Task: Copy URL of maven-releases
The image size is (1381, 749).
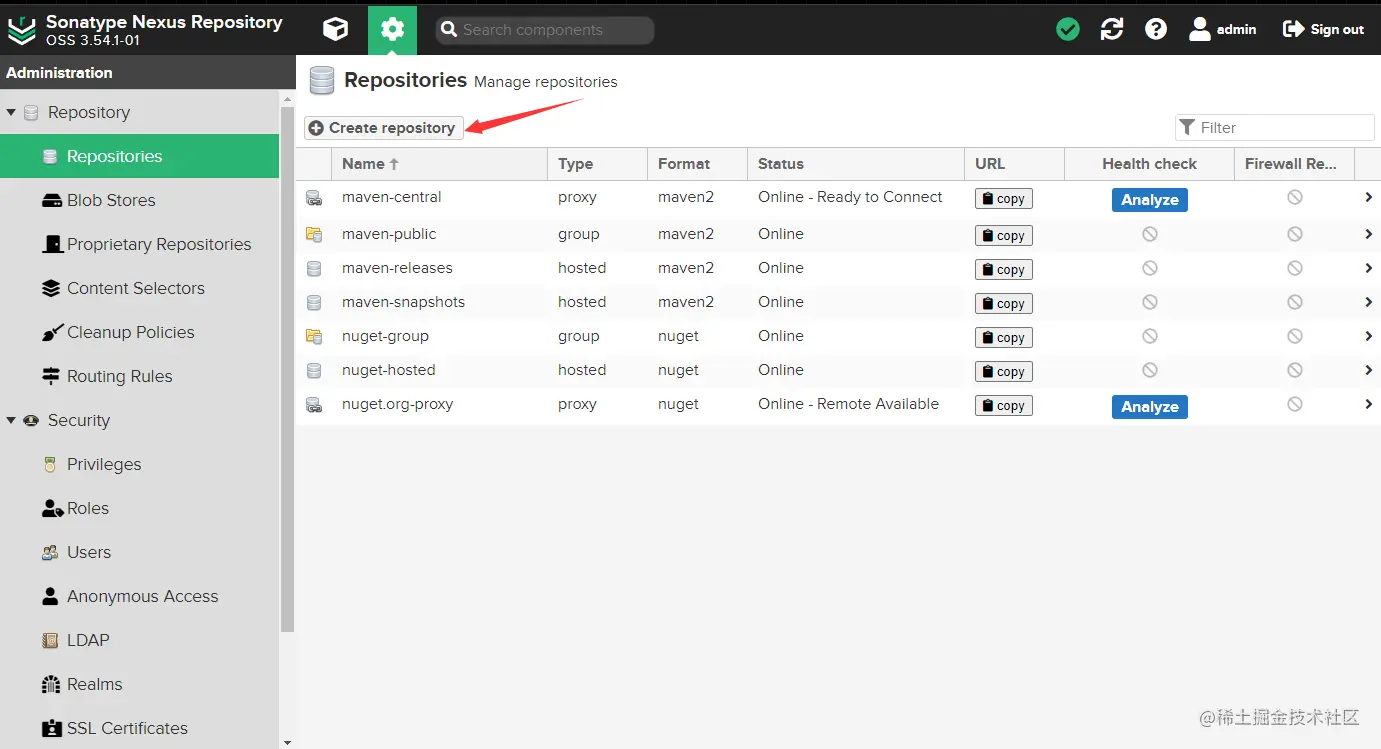Action: 1004,270
